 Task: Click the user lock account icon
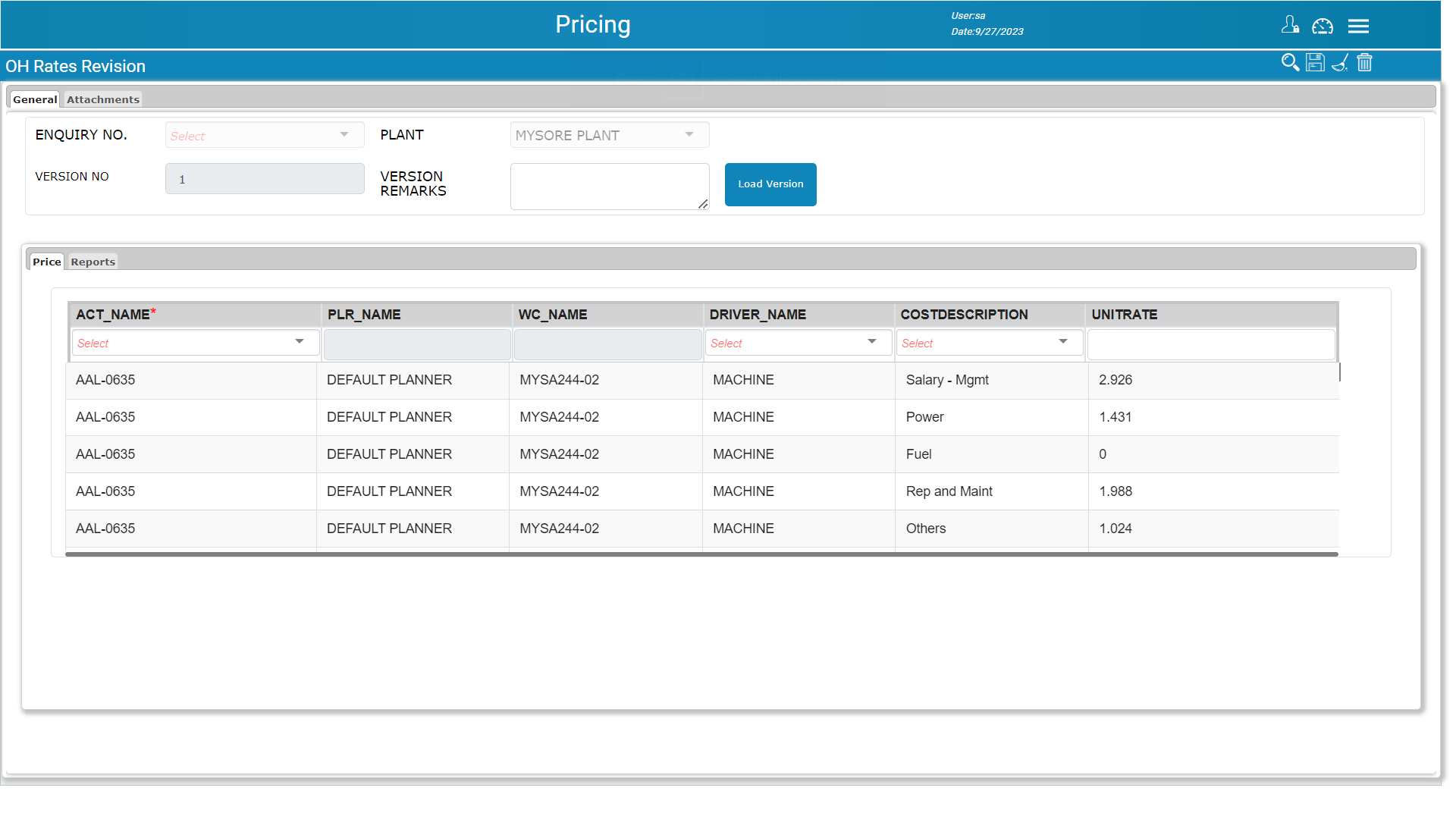[x=1290, y=26]
